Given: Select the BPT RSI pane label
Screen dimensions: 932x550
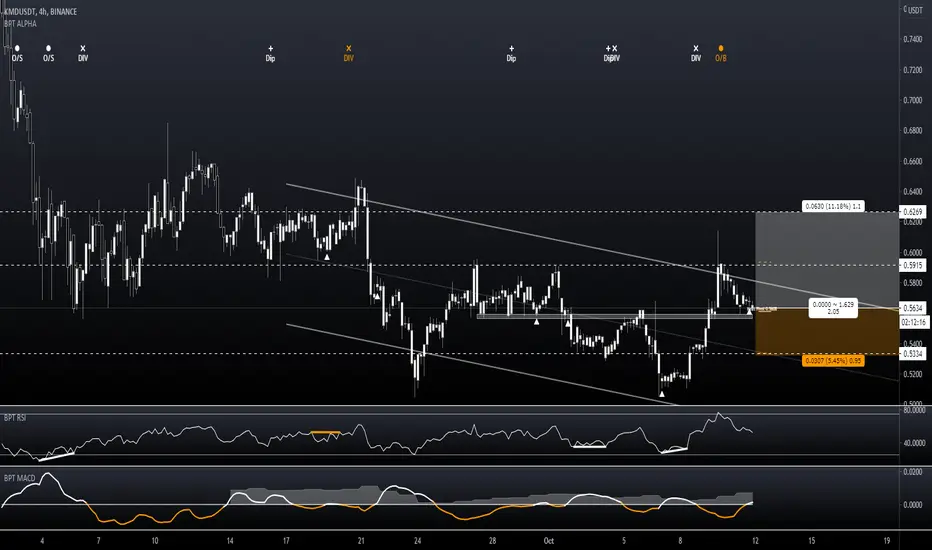Looking at the screenshot, I should [15, 418].
